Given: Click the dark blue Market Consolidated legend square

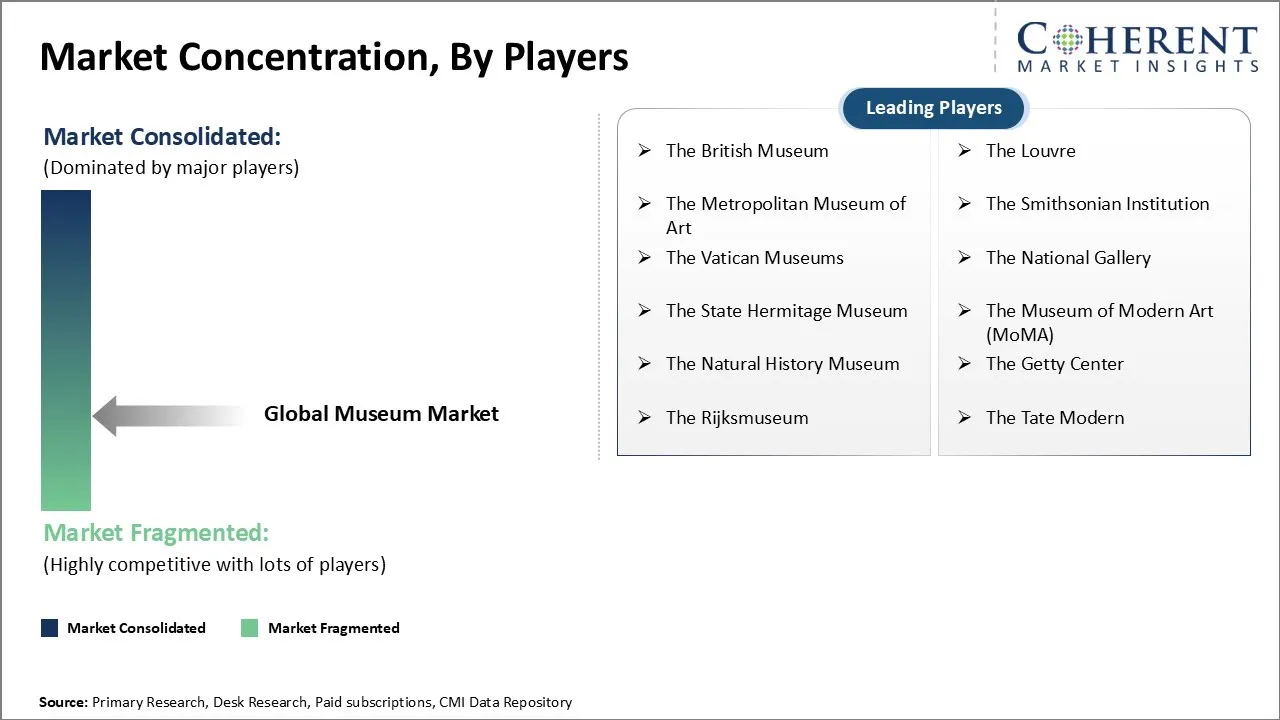Looking at the screenshot, I should coord(49,628).
